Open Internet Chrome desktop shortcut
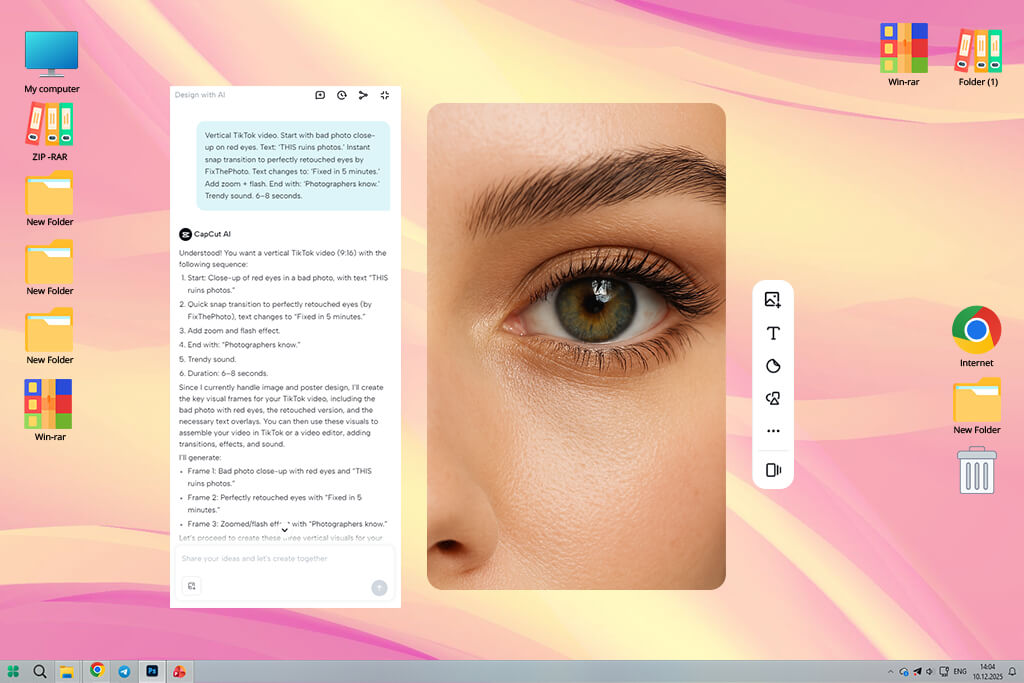The width and height of the screenshot is (1024, 683). click(976, 337)
